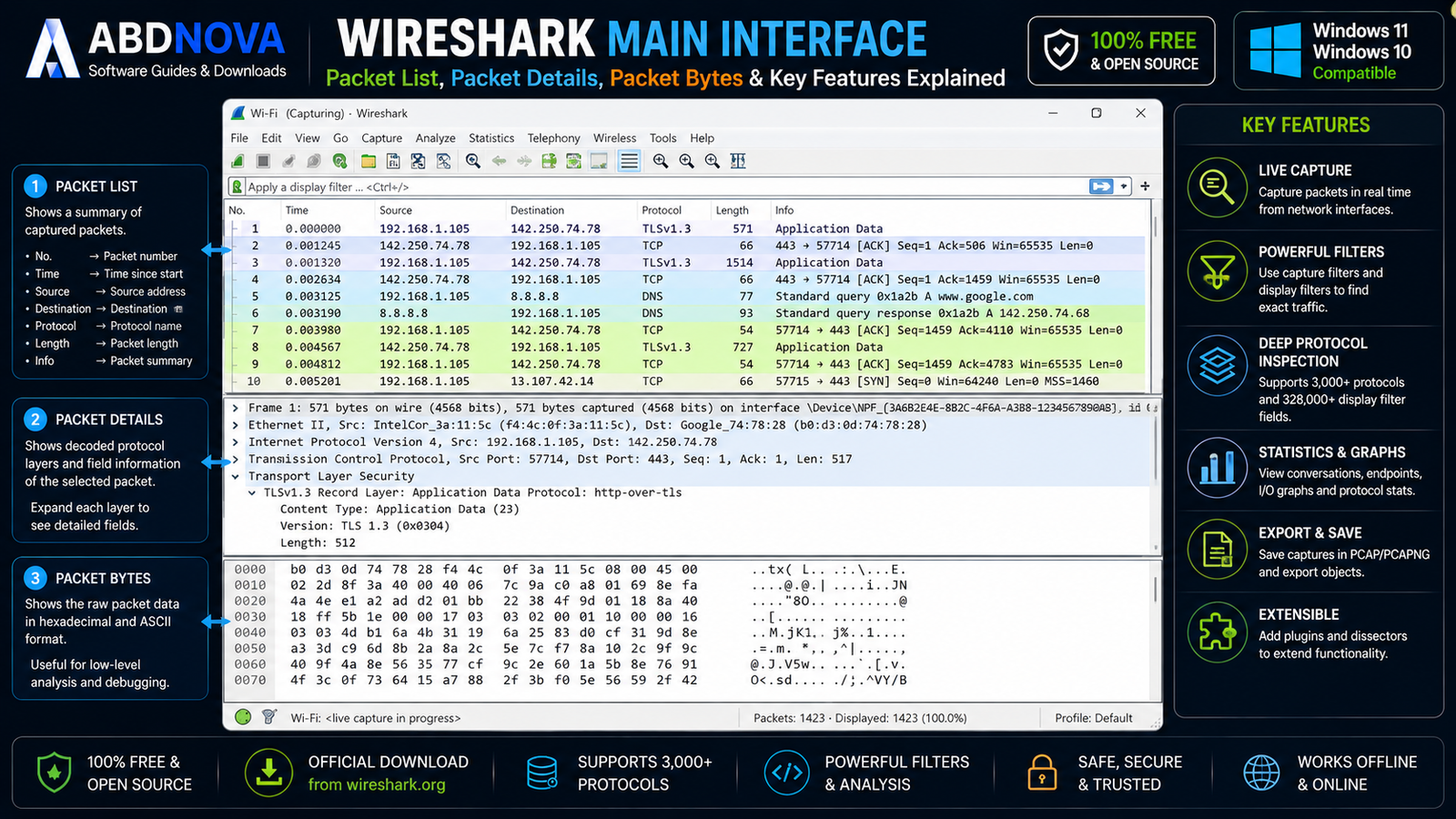Click 'Packets: 1423 · Displayed: 1423' status text
Viewport: 1456px width, 819px height.
coord(860,718)
